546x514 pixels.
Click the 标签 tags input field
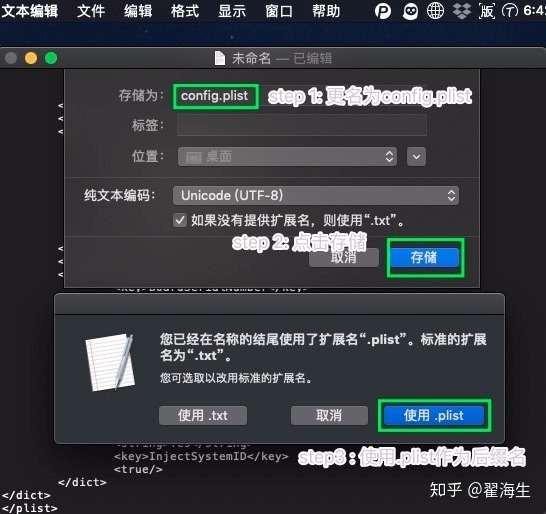click(302, 125)
